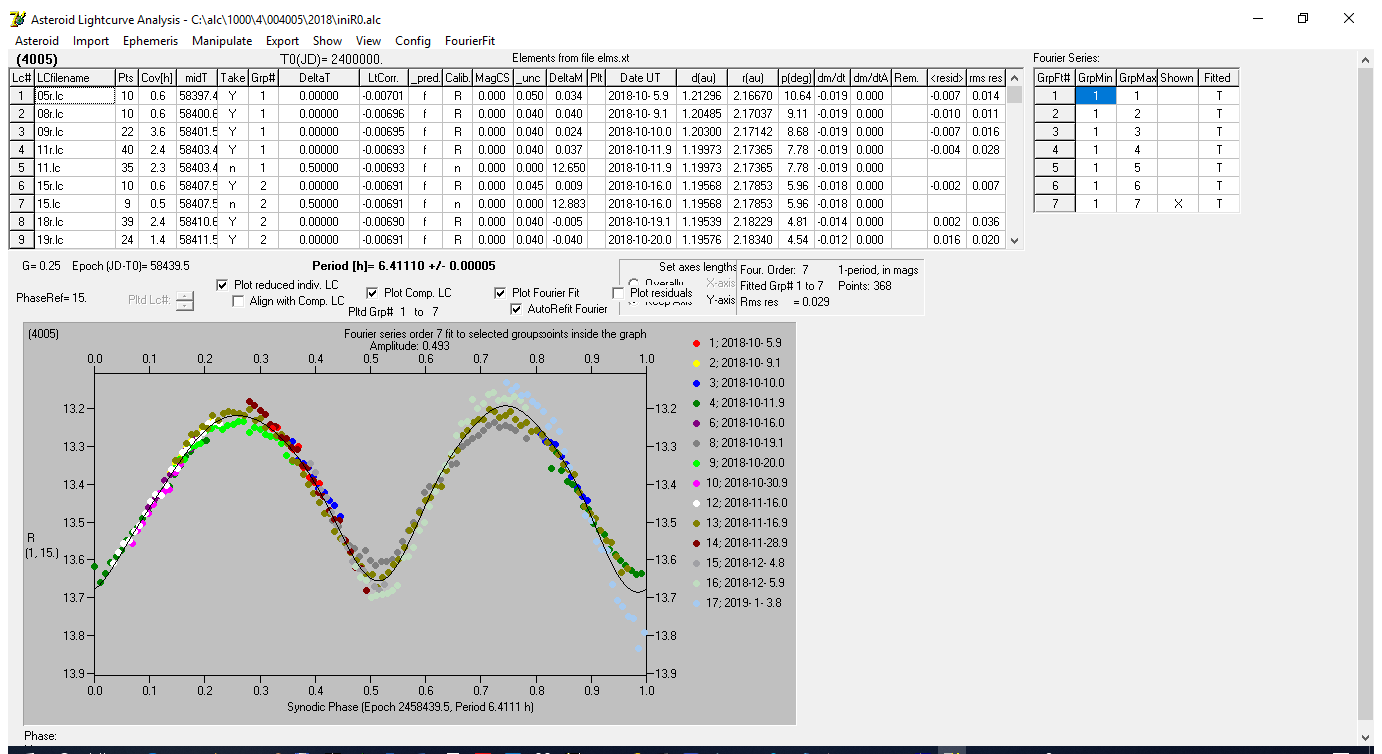
Task: Click the main window scrollbar down arrow
Action: pos(1366,738)
